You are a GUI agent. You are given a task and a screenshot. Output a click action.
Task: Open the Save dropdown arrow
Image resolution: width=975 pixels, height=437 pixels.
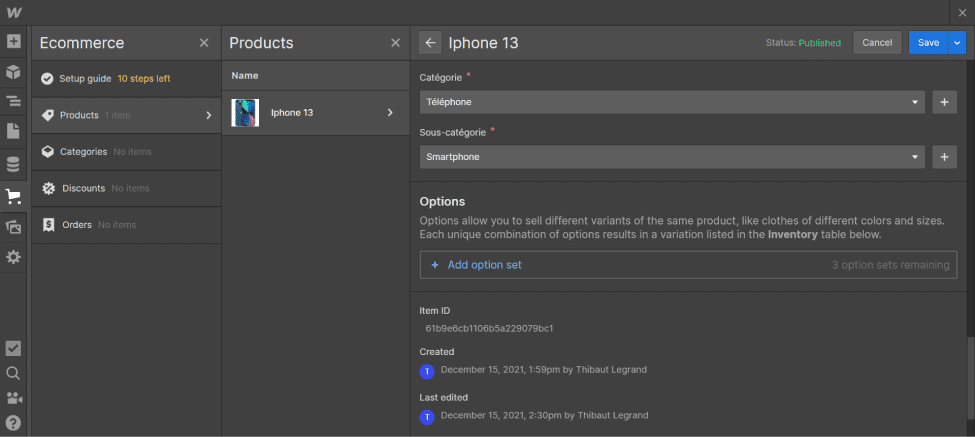(957, 43)
